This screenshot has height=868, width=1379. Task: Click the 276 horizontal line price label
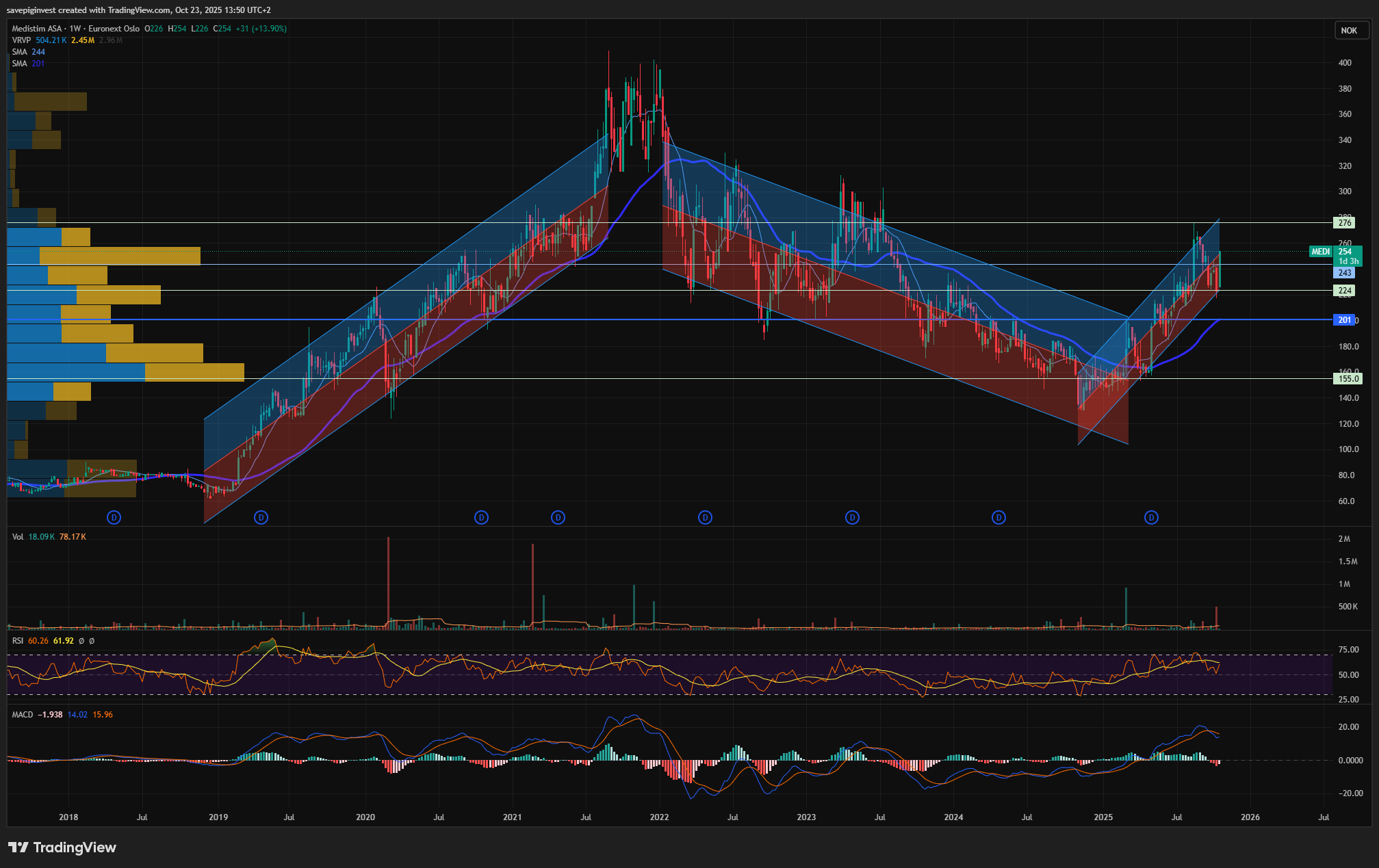click(1345, 223)
